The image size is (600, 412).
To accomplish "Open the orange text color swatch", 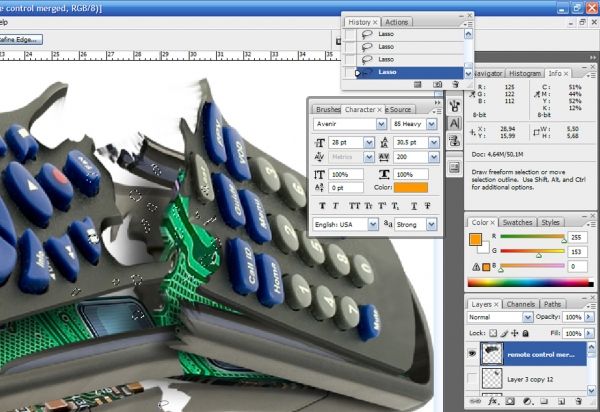I will (x=411, y=187).
